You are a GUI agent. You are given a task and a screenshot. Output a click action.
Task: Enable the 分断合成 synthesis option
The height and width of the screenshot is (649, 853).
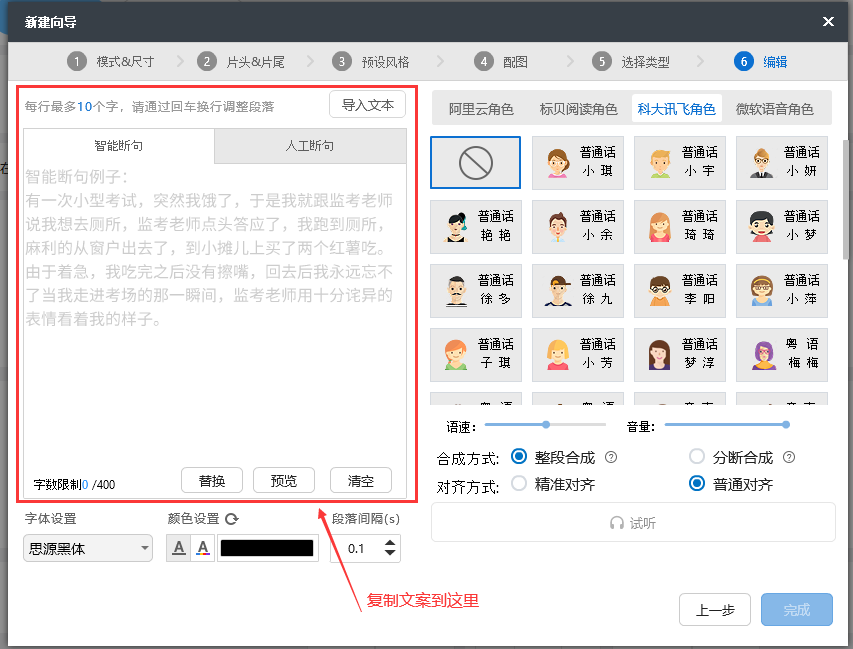[x=697, y=456]
